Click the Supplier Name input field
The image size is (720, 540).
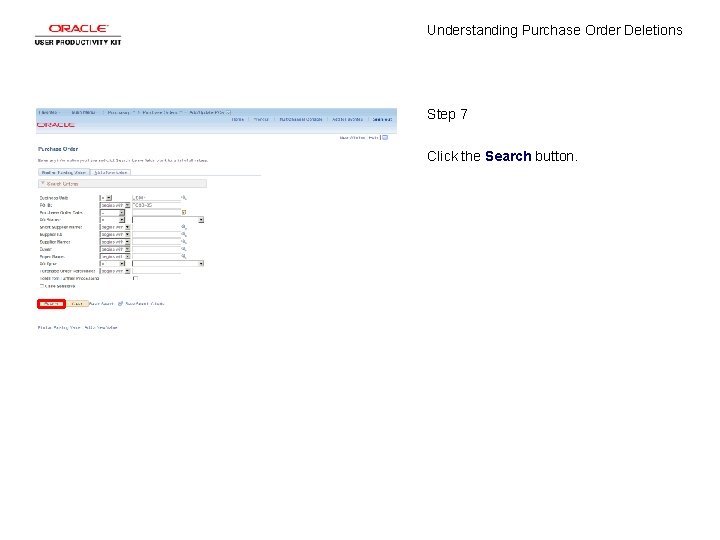click(156, 242)
